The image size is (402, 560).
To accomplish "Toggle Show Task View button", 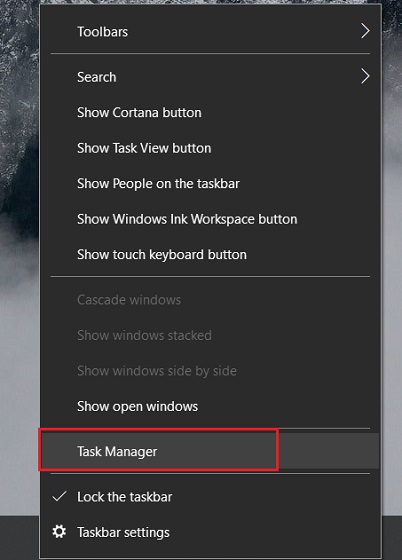I will point(210,148).
